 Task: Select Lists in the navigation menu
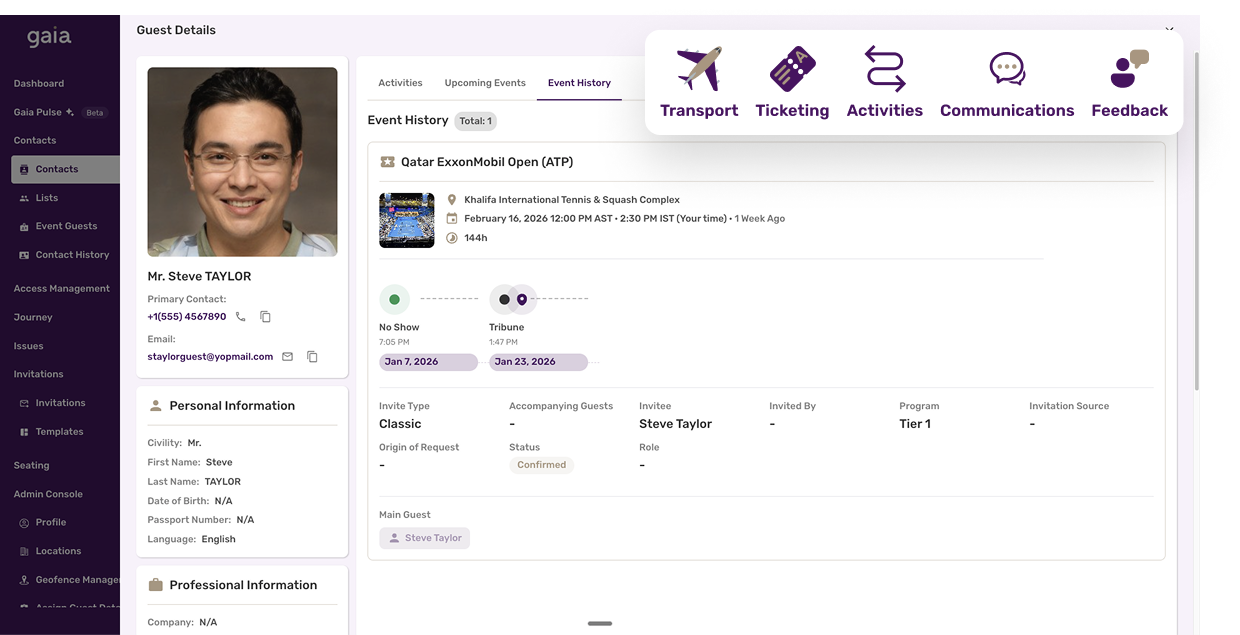click(x=45, y=197)
